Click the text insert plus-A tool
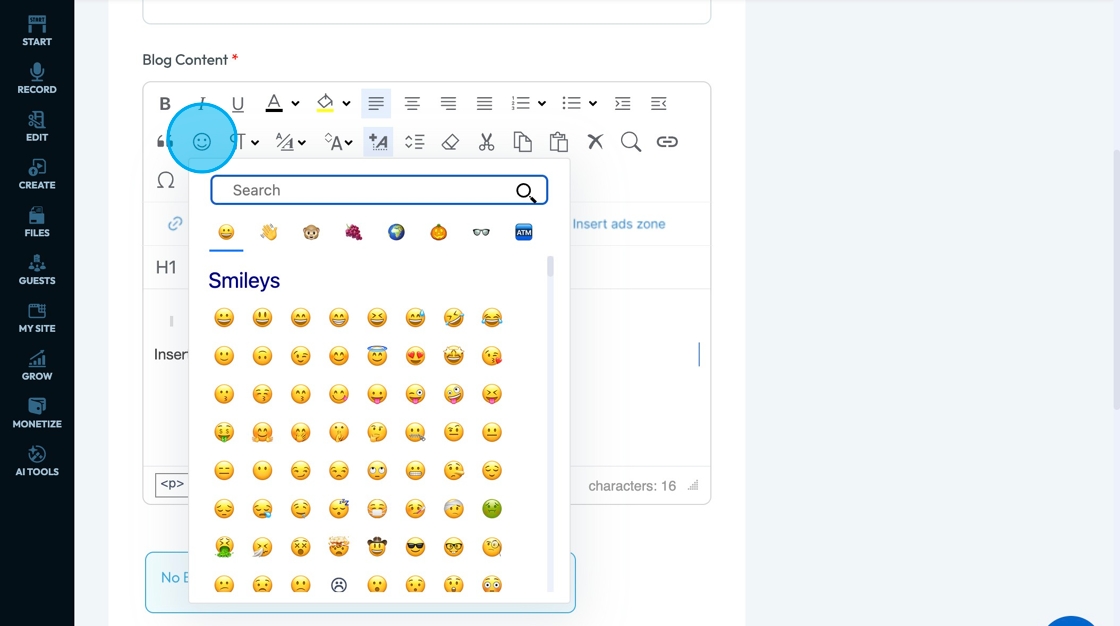 coord(378,141)
